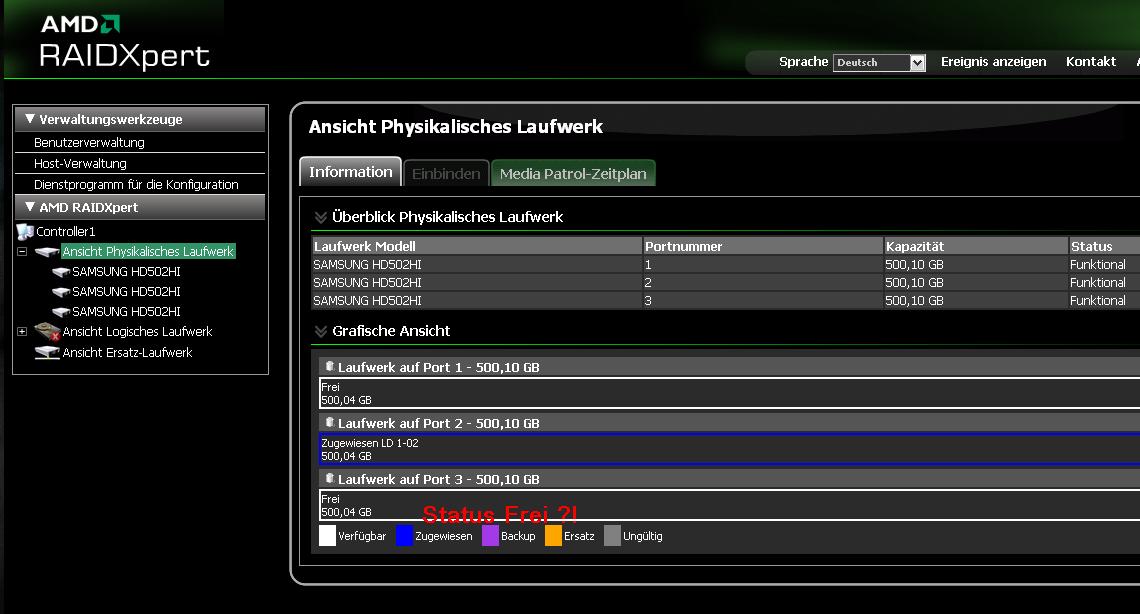This screenshot has height=614, width=1140.
Task: Click the third SAMSUNG HD502HI drive icon in tree
Action: tap(61, 312)
